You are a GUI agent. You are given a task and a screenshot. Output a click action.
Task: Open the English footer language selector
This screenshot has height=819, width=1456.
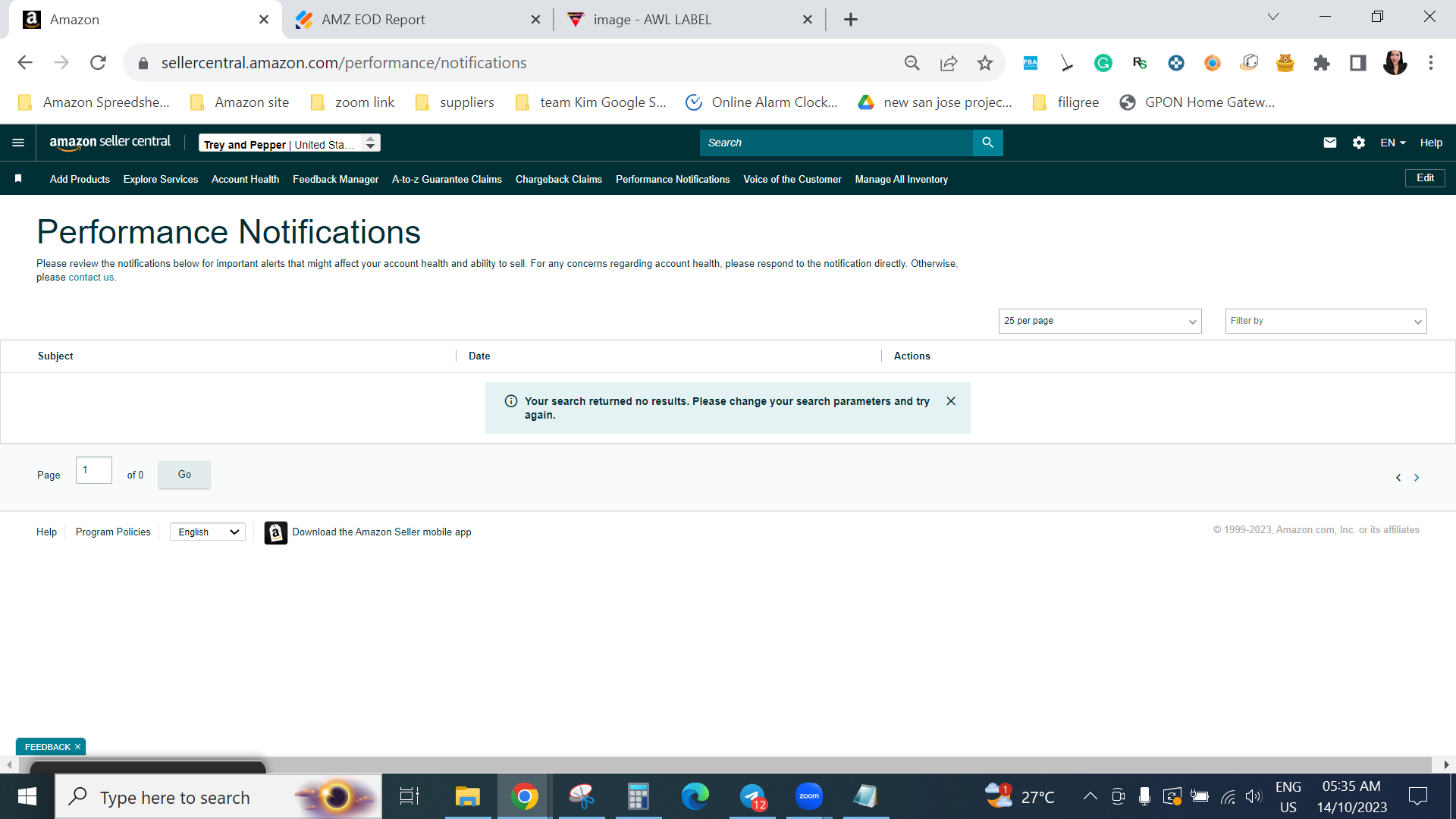(x=208, y=532)
